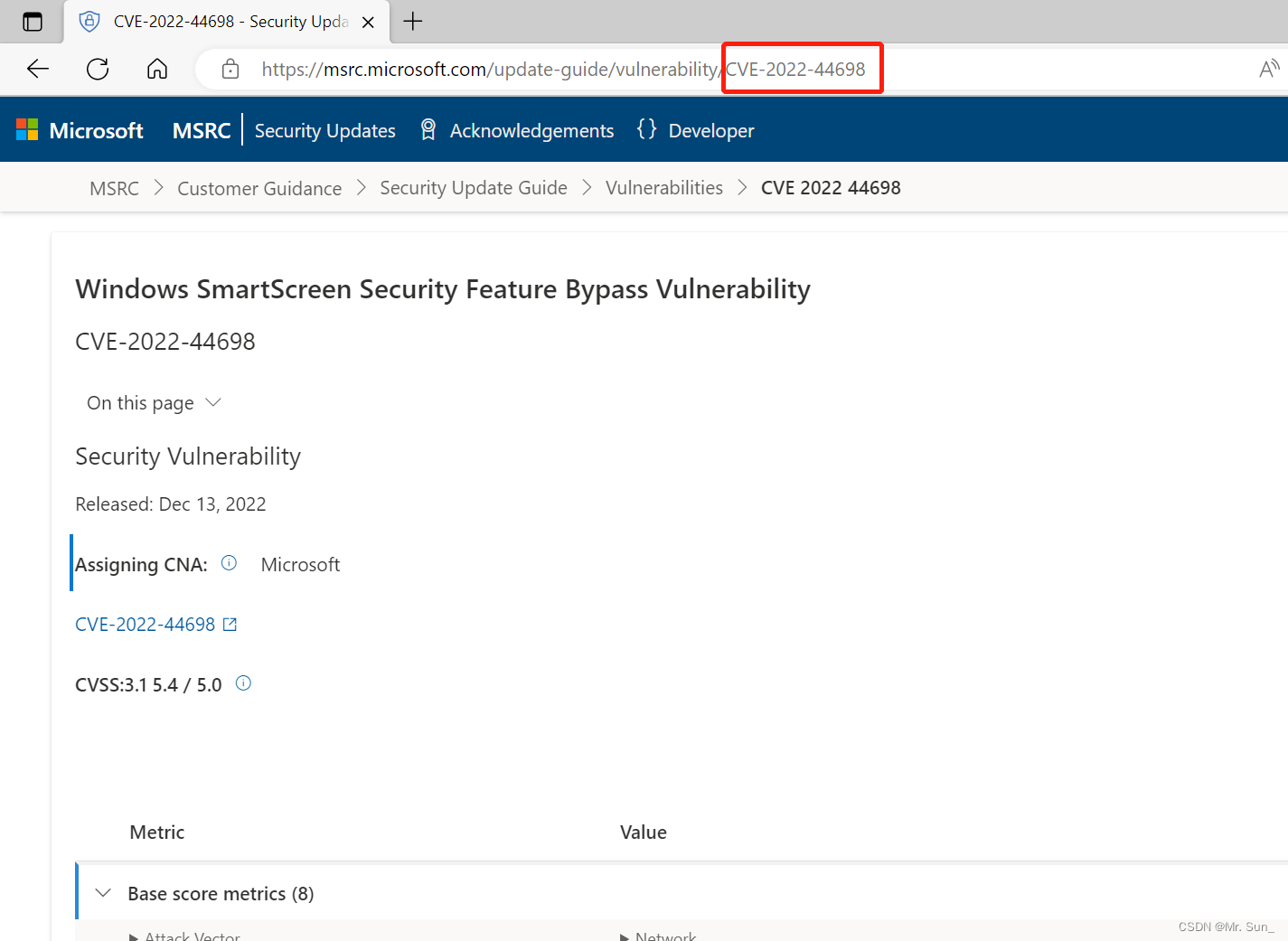Open the browser home page icon
The height and width of the screenshot is (941, 1288).
157,69
